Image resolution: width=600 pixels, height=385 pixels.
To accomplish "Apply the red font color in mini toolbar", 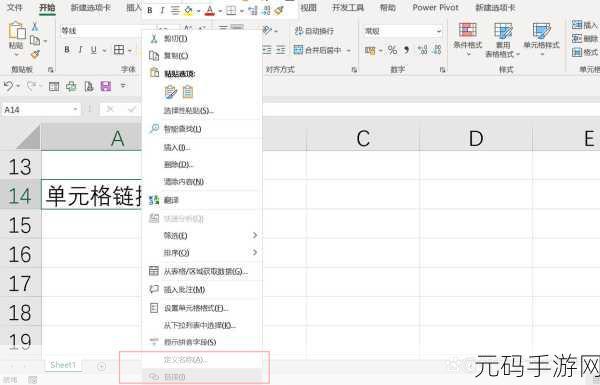I will pos(209,10).
